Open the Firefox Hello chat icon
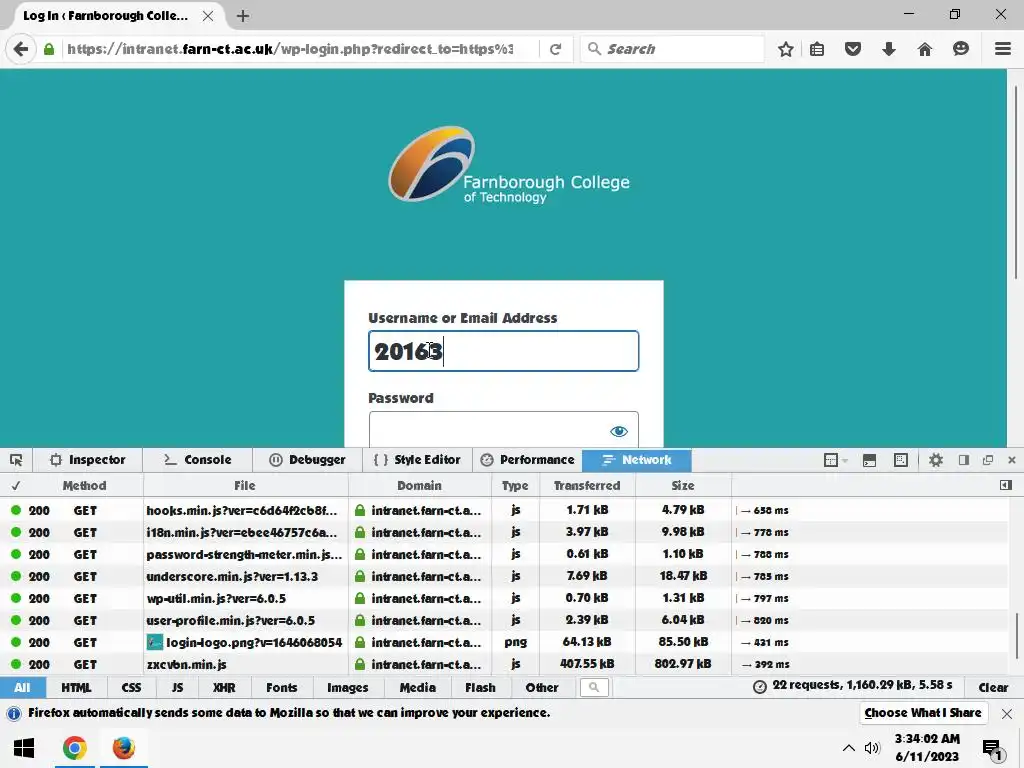 pos(961,49)
